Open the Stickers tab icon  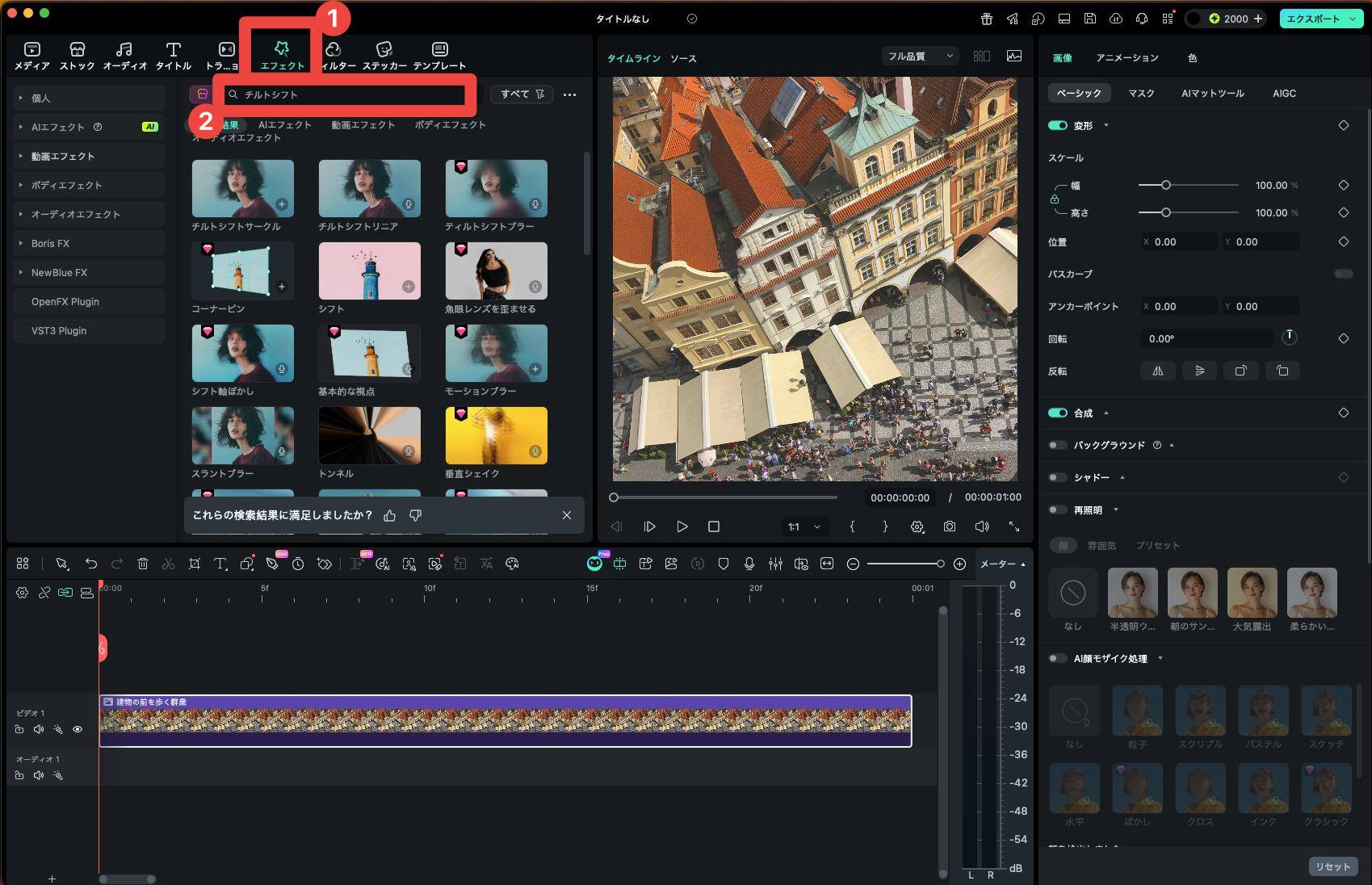[384, 56]
